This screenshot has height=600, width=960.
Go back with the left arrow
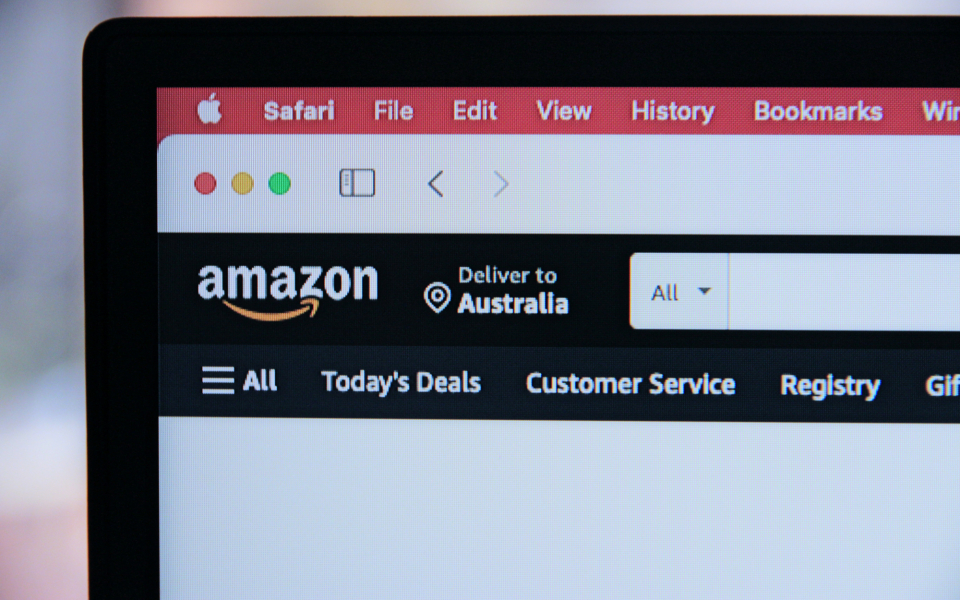435,184
